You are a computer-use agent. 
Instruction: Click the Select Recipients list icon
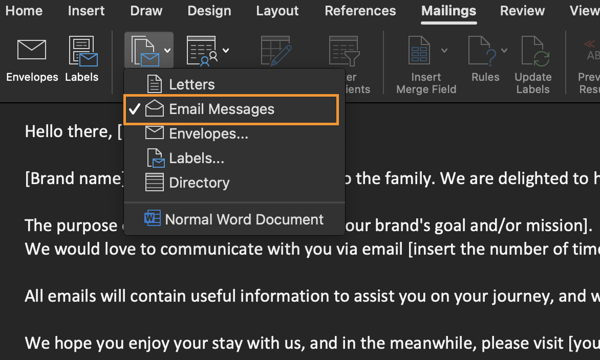(202, 50)
